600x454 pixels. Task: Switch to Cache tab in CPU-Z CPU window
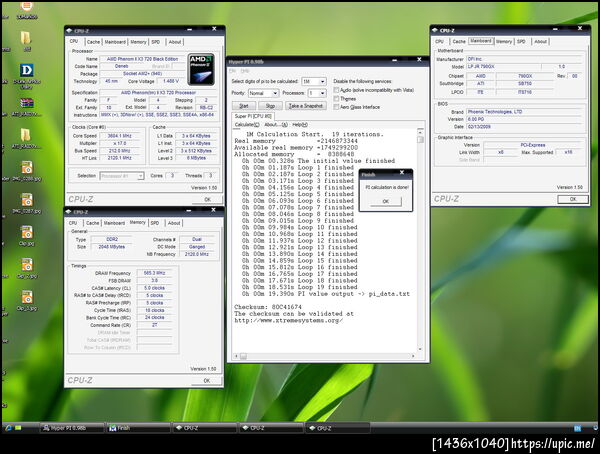point(93,42)
